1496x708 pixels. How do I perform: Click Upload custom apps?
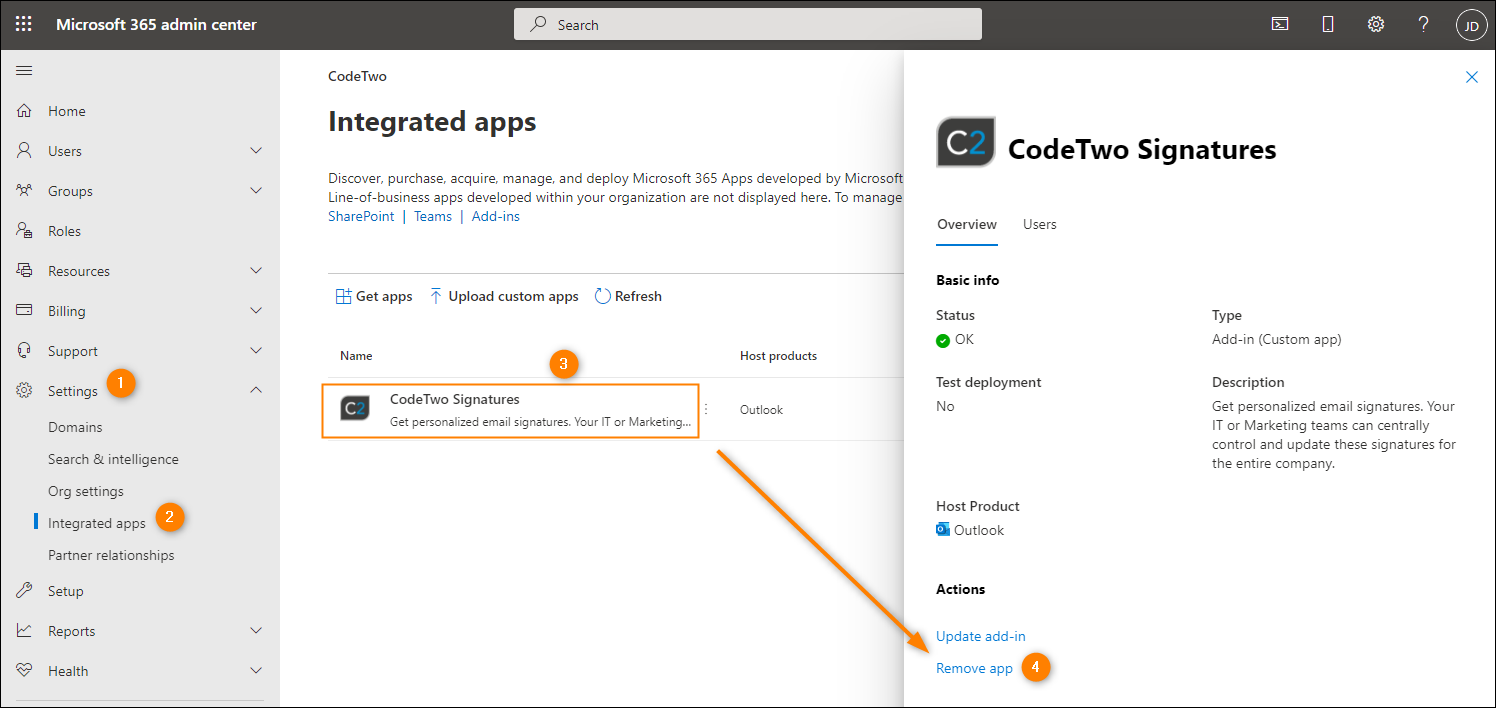coord(504,296)
